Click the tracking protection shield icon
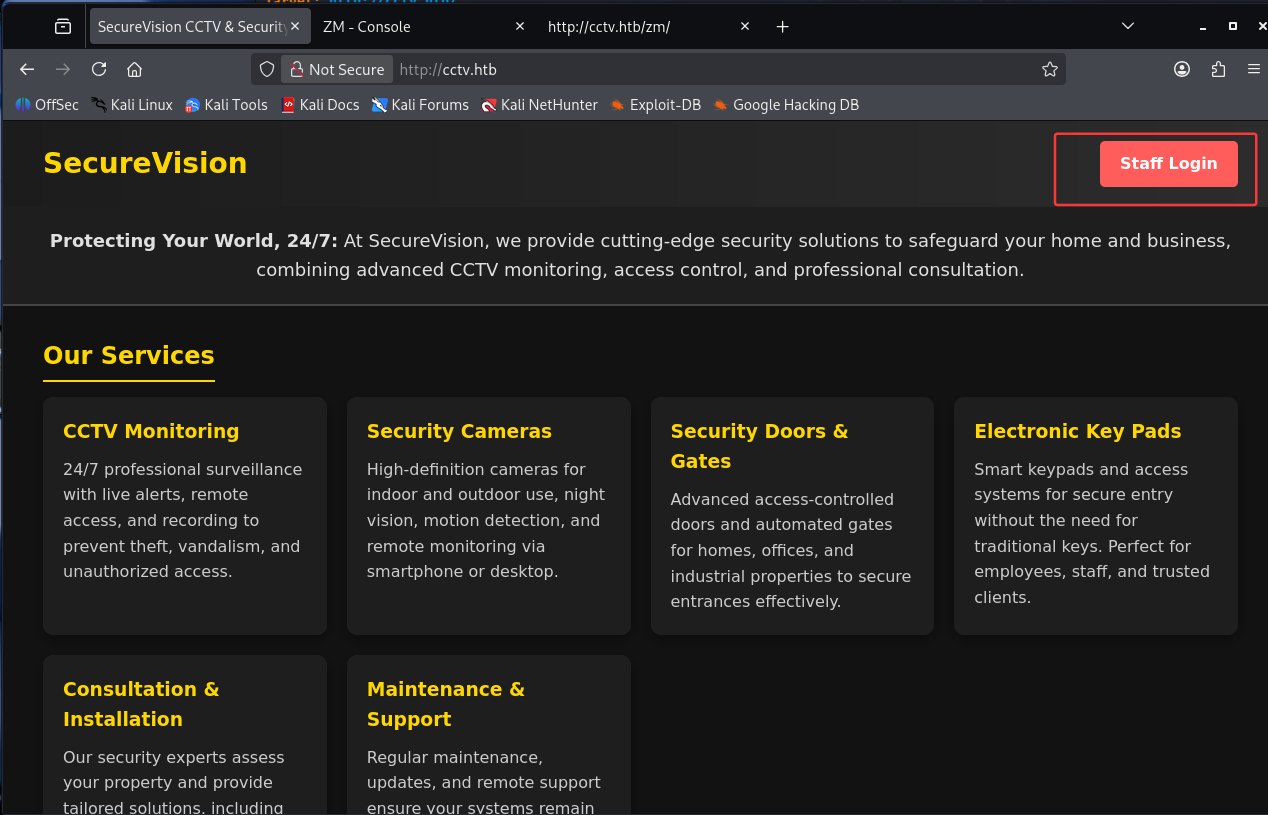The image size is (1268, 815). [267, 69]
